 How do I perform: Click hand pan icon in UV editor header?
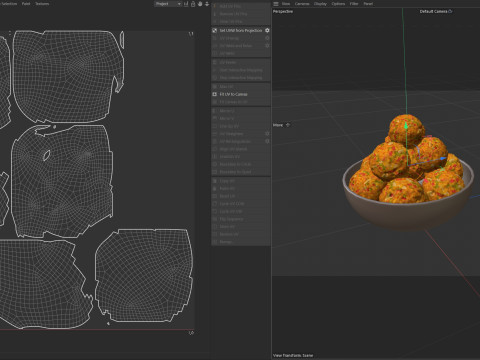pyautogui.click(x=200, y=4)
